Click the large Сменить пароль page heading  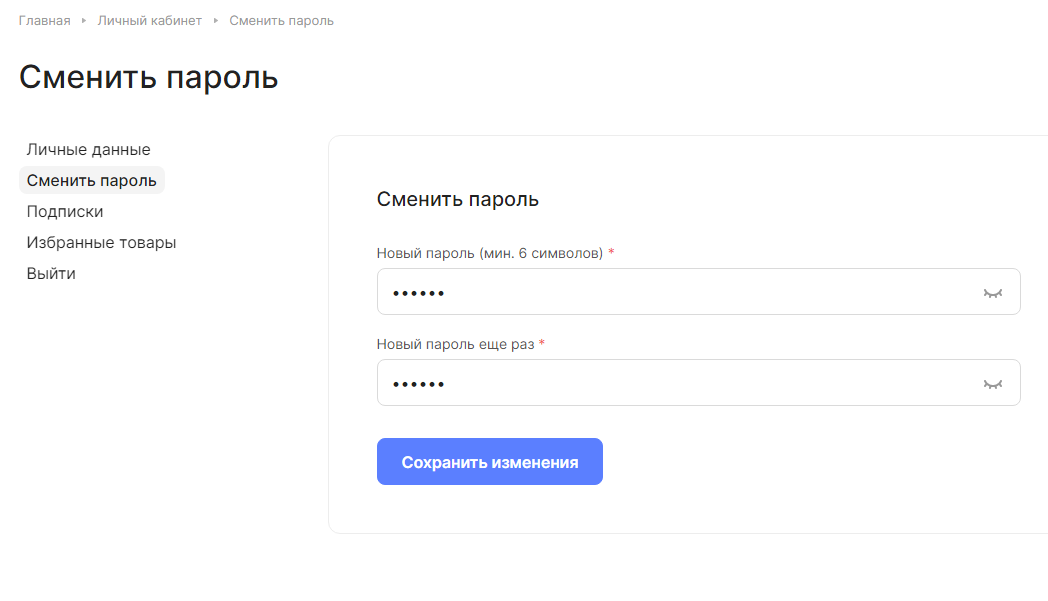pos(148,77)
